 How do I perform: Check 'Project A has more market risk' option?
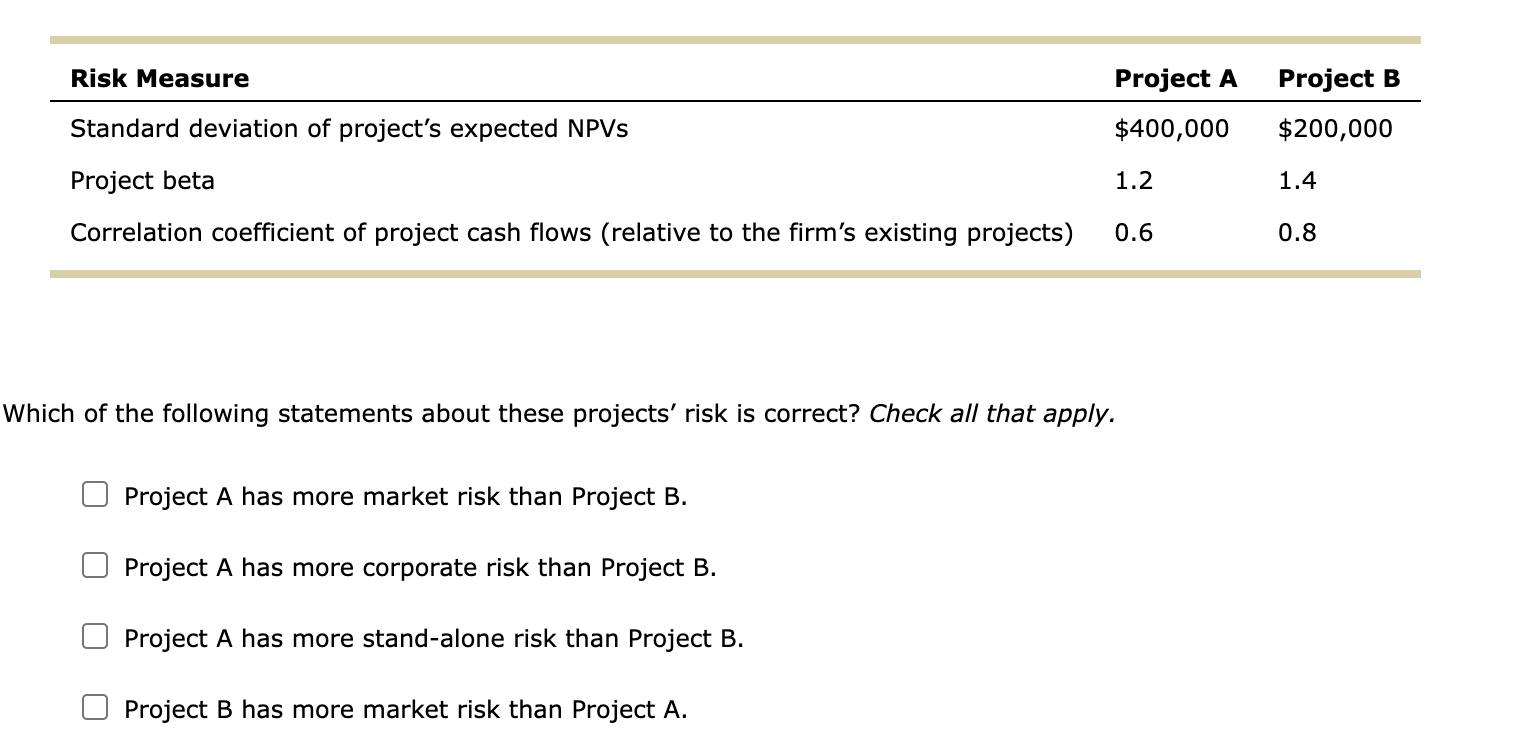[95, 493]
